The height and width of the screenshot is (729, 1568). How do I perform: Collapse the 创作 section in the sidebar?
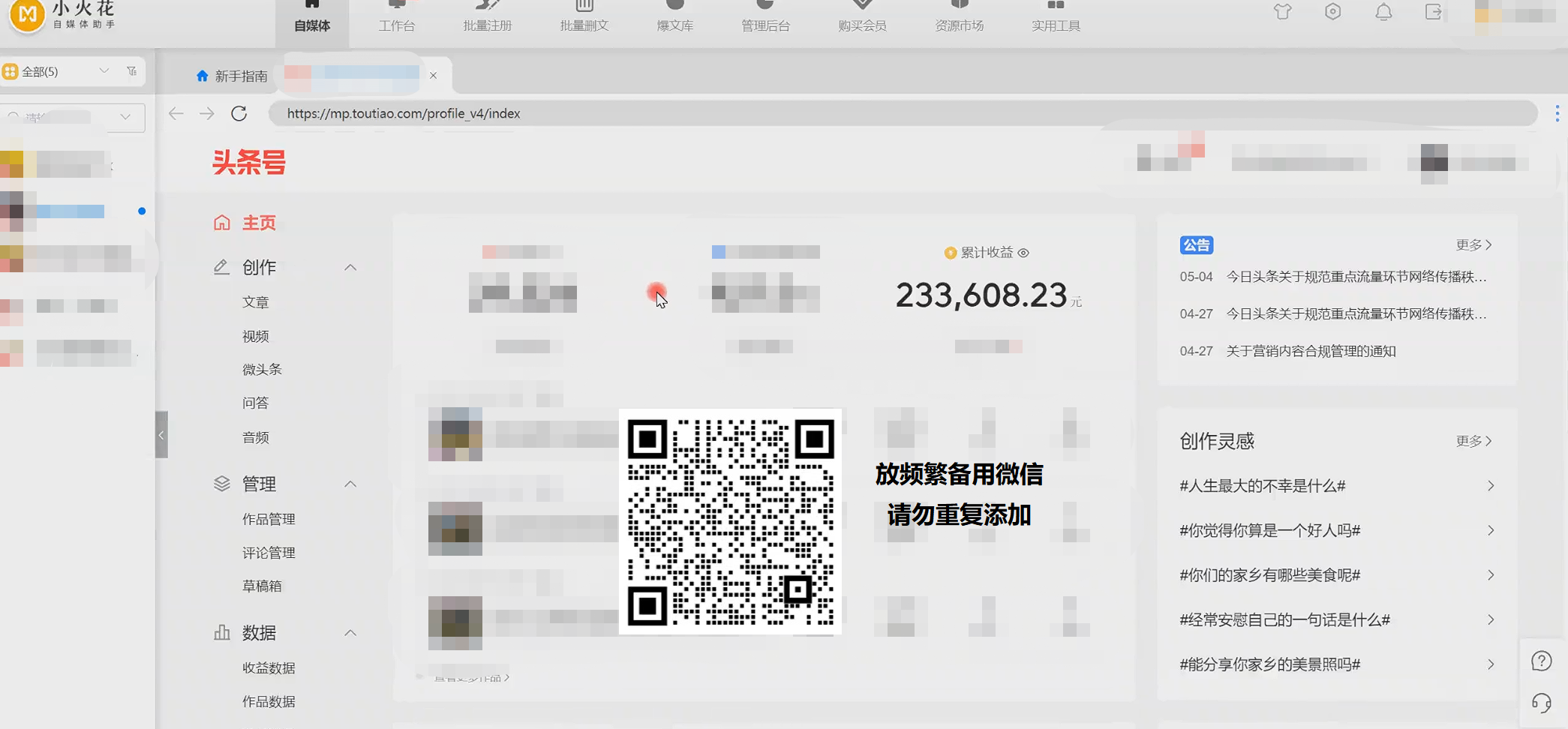coord(350,268)
